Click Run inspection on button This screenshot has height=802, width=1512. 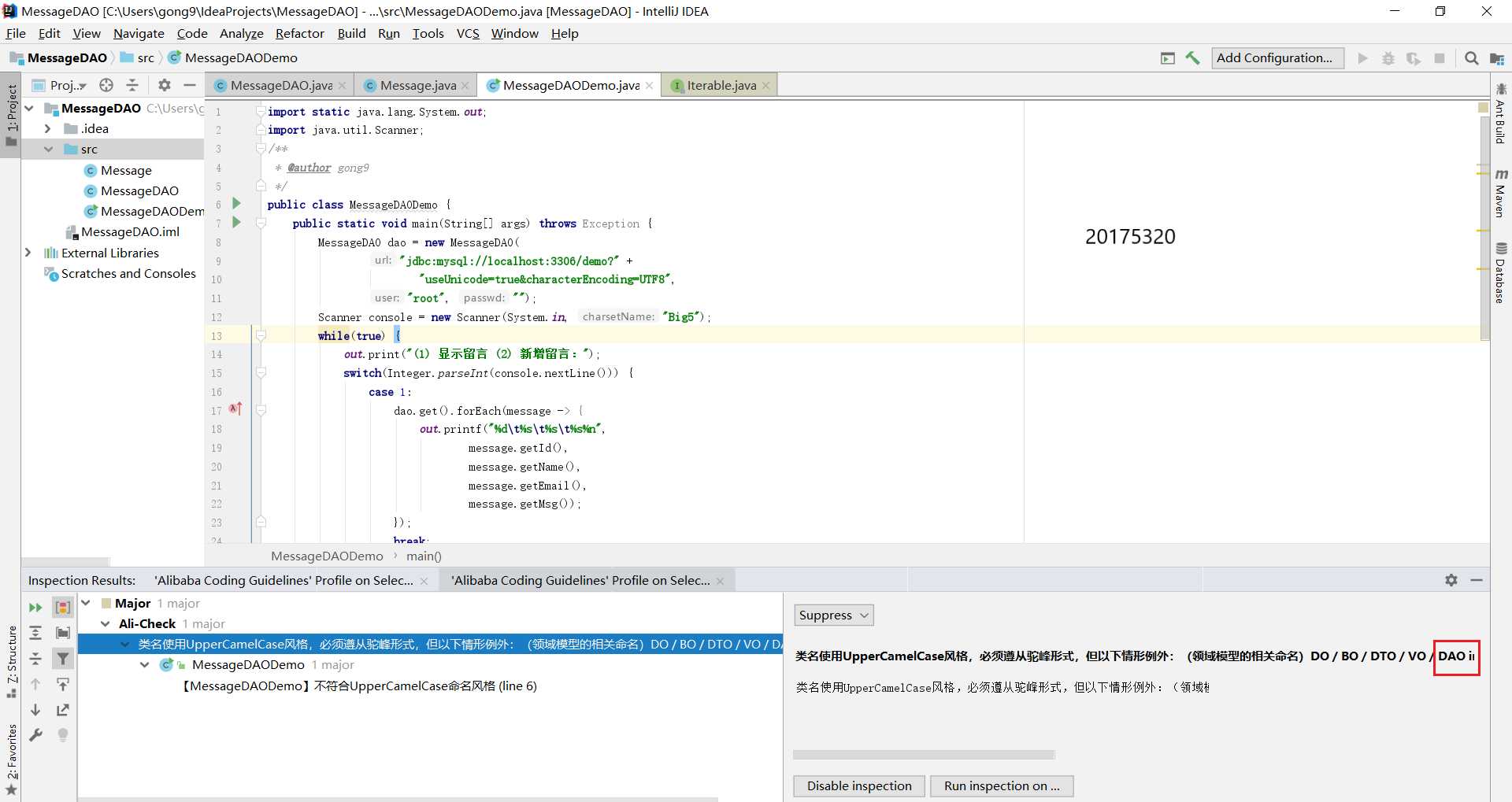pos(1002,785)
